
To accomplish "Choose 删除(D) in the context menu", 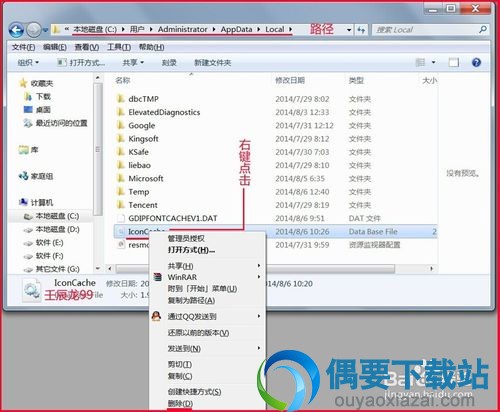I will tap(180, 404).
